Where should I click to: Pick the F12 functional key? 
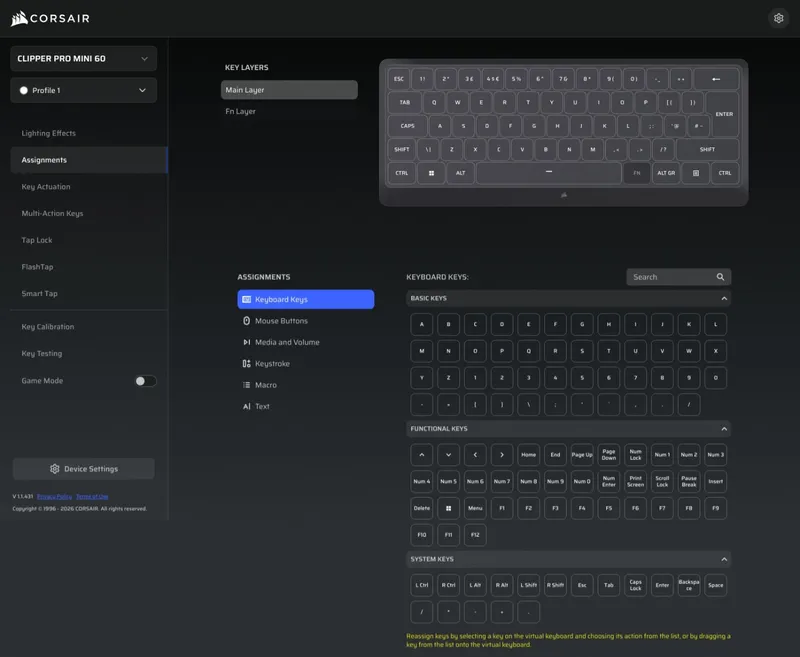(x=475, y=535)
